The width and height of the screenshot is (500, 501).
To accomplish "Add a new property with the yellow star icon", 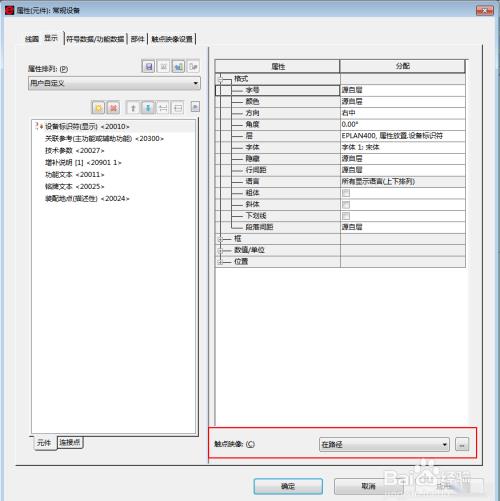I will coord(98,108).
